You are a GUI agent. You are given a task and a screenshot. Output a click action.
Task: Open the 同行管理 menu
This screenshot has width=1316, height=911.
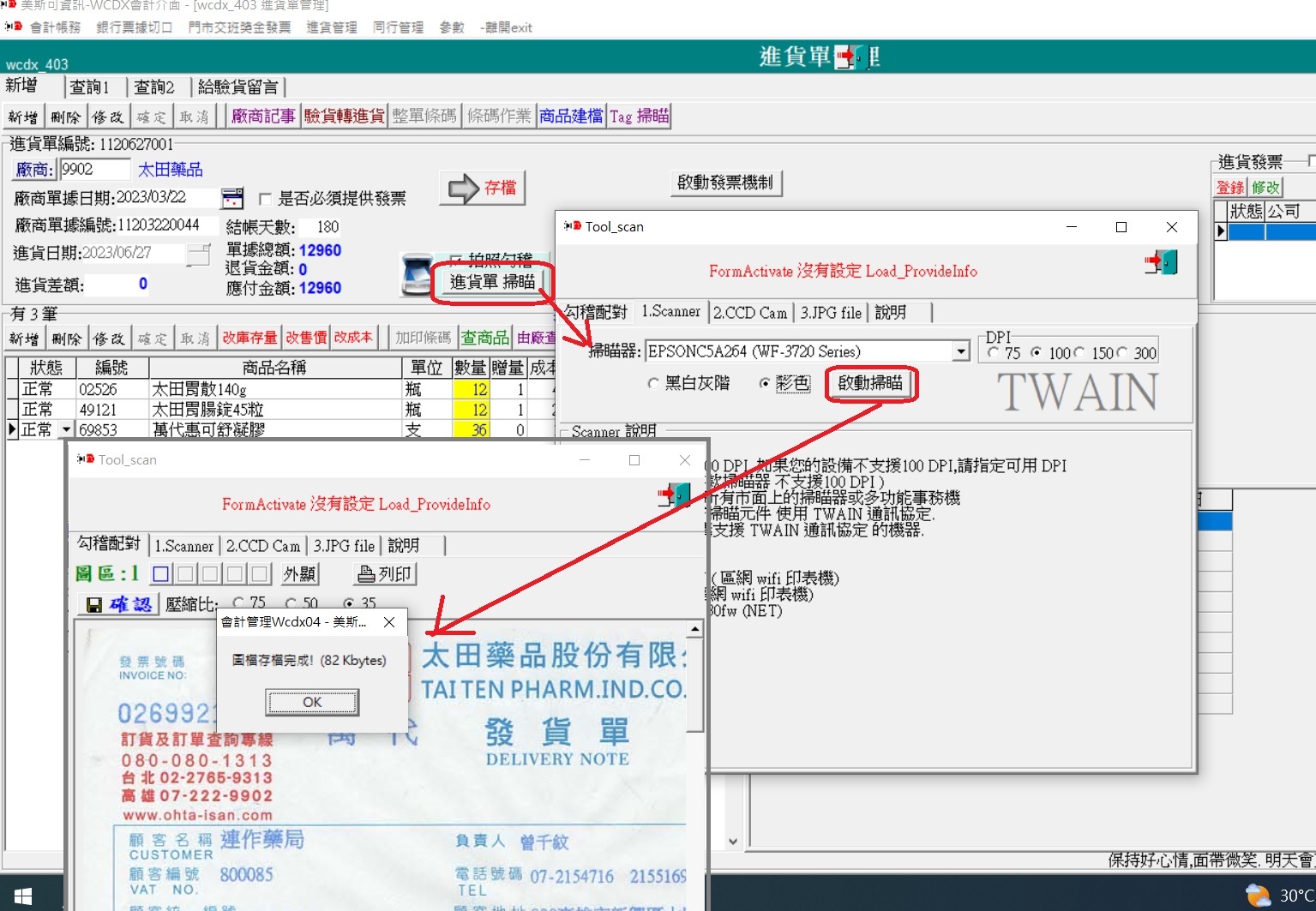(x=398, y=27)
